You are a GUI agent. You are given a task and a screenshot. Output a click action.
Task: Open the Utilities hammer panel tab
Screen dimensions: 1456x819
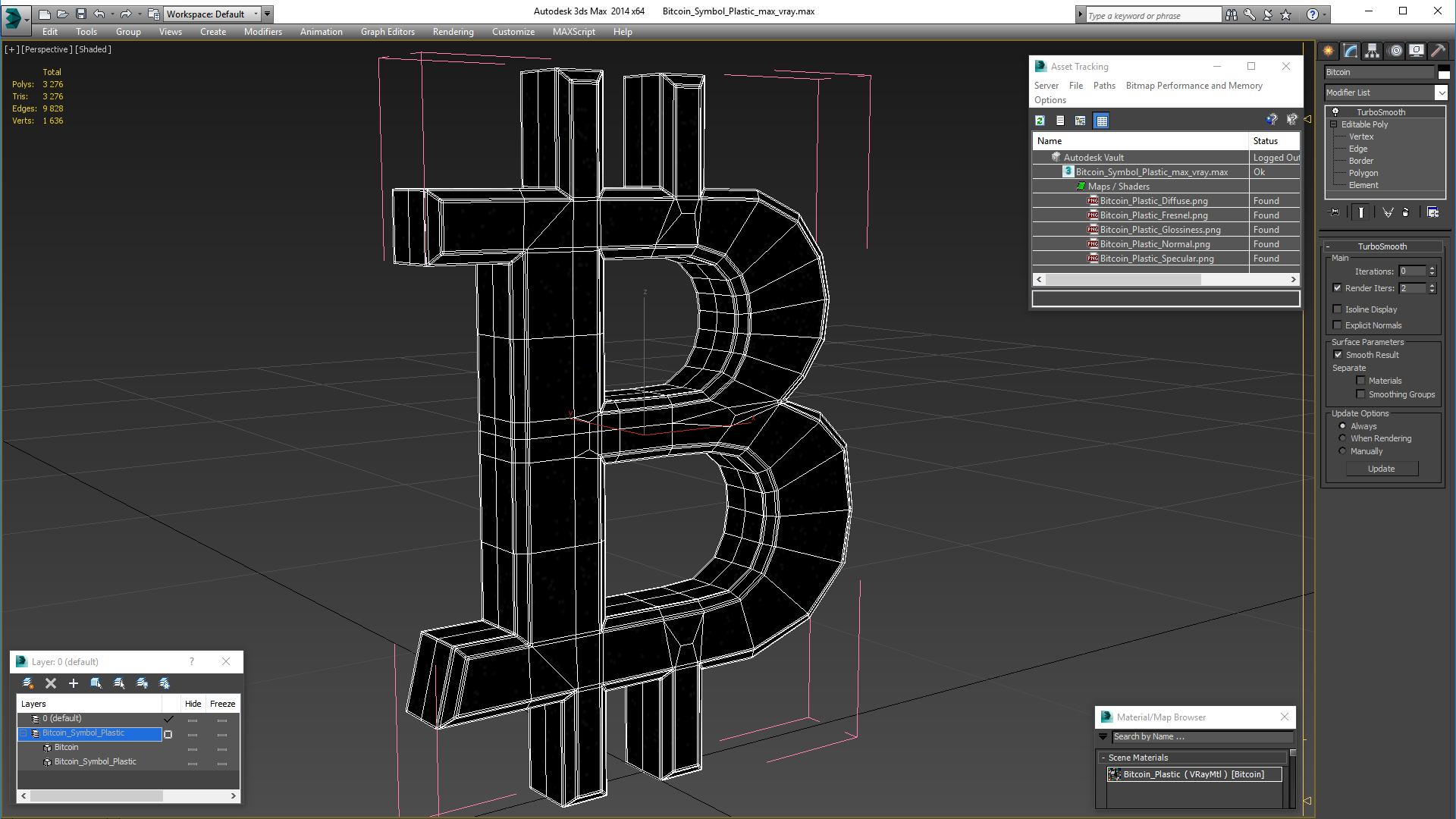click(1438, 51)
